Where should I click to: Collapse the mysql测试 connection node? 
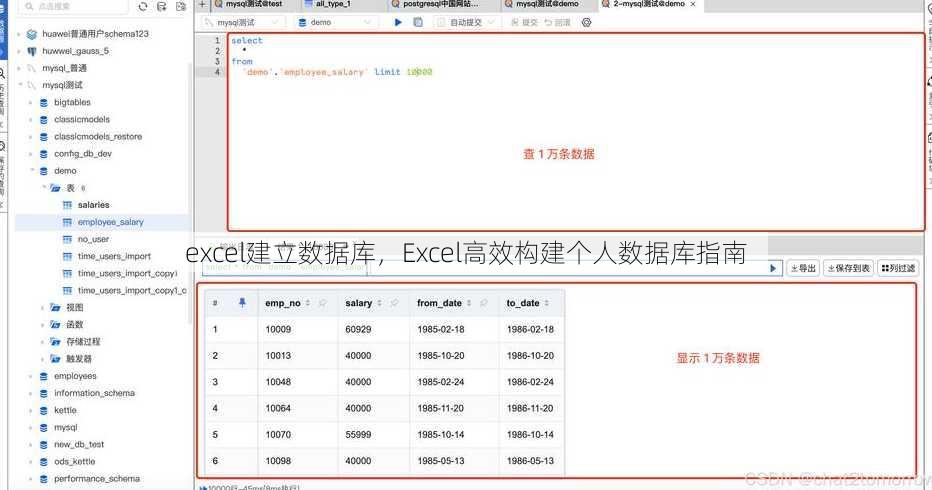[20, 85]
